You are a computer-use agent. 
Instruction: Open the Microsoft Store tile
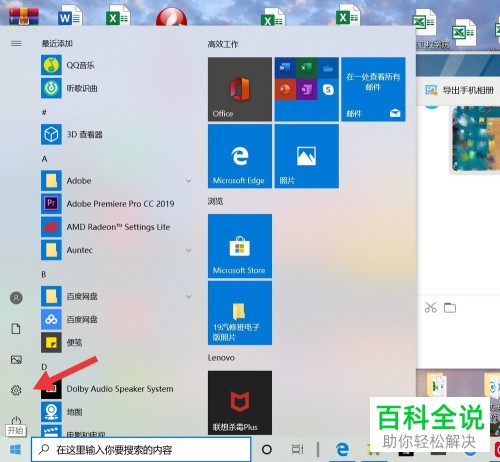coord(240,246)
